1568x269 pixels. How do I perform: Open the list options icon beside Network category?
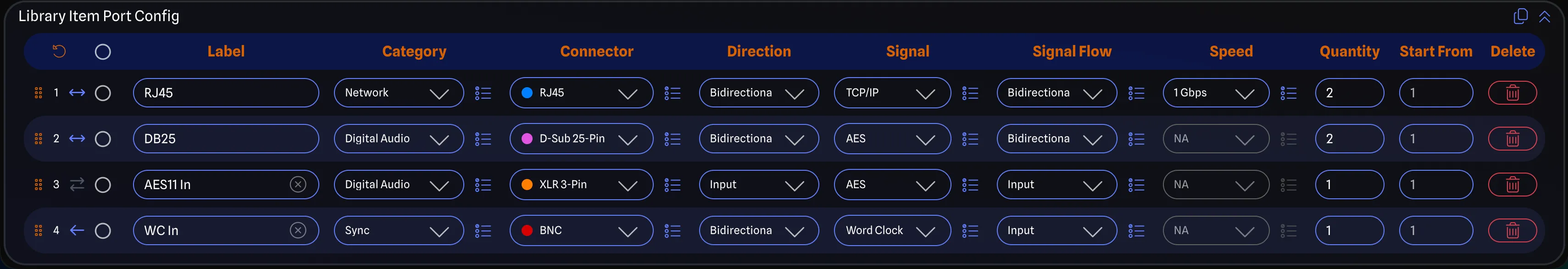point(484,93)
